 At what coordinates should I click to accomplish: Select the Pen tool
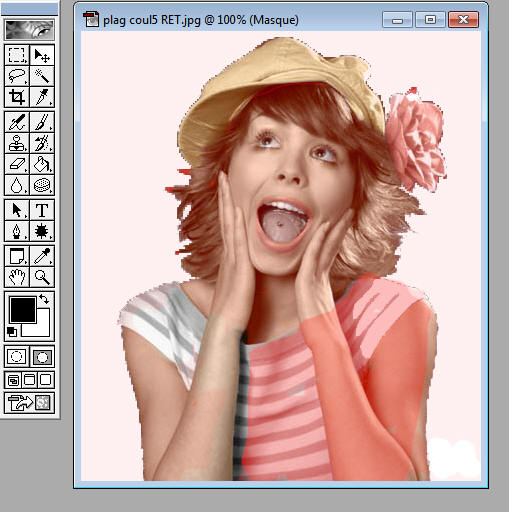[x=17, y=231]
